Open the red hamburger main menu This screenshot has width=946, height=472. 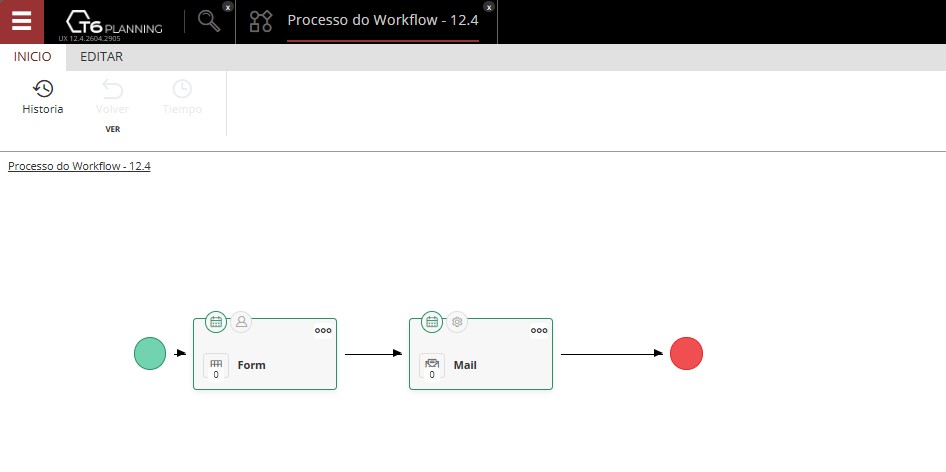(22, 21)
